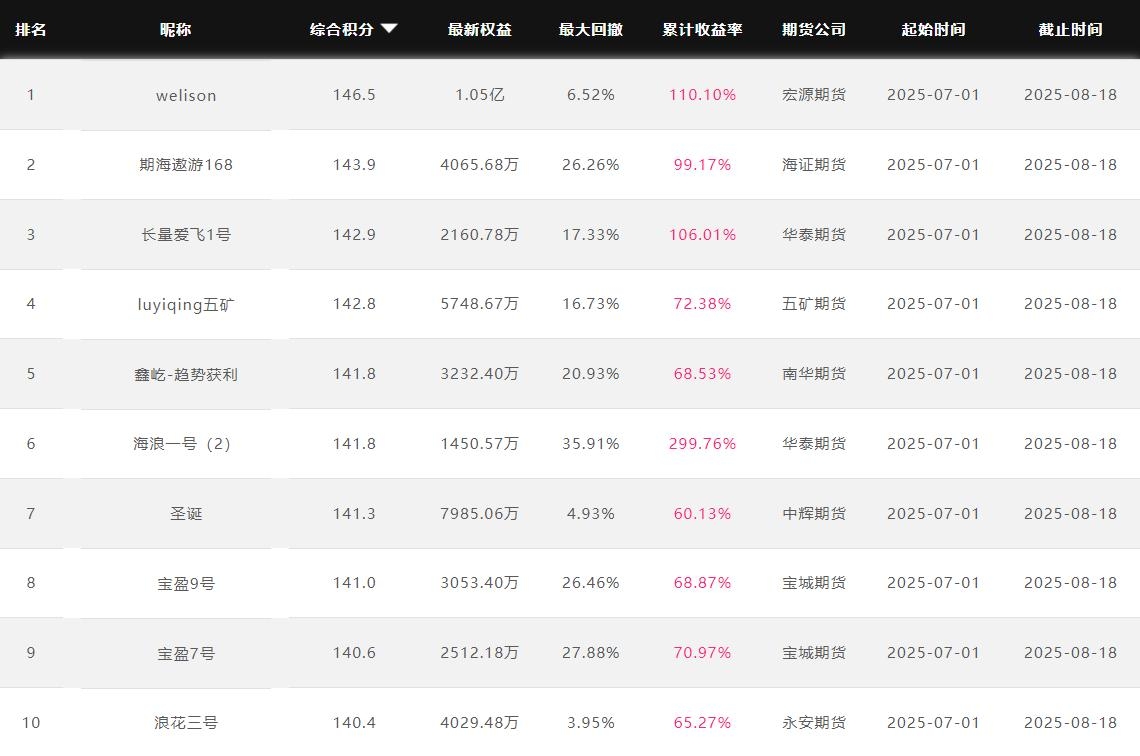Open the 圣诞 nickname entry

[x=186, y=514]
